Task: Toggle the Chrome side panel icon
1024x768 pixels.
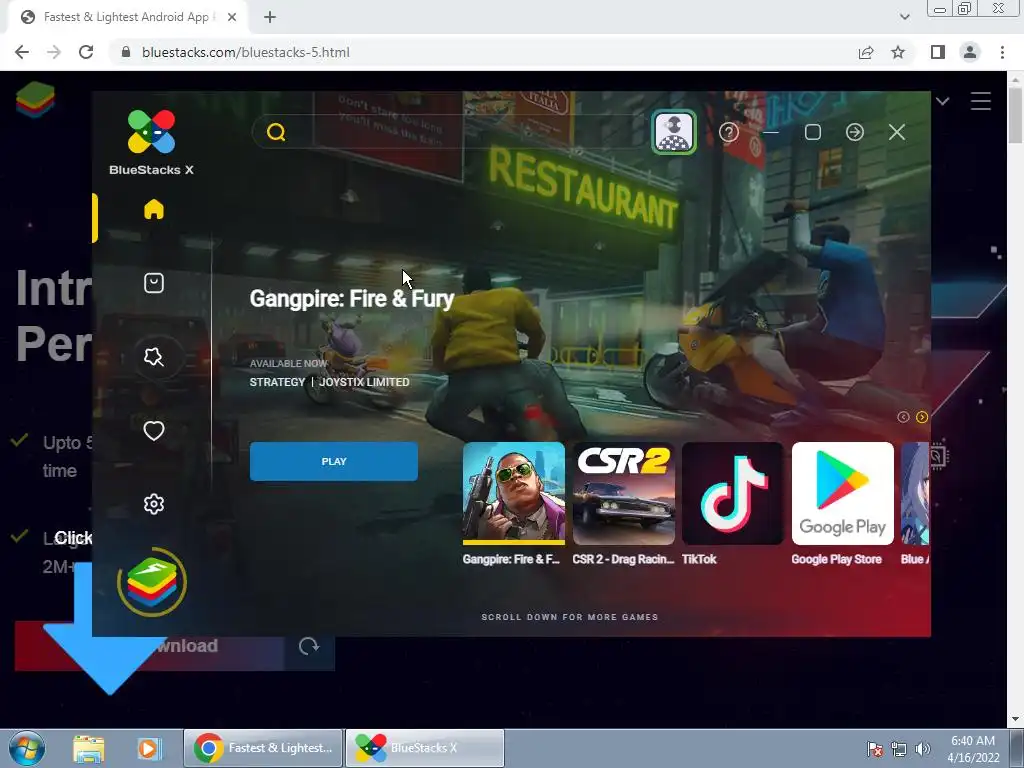Action: (938, 52)
